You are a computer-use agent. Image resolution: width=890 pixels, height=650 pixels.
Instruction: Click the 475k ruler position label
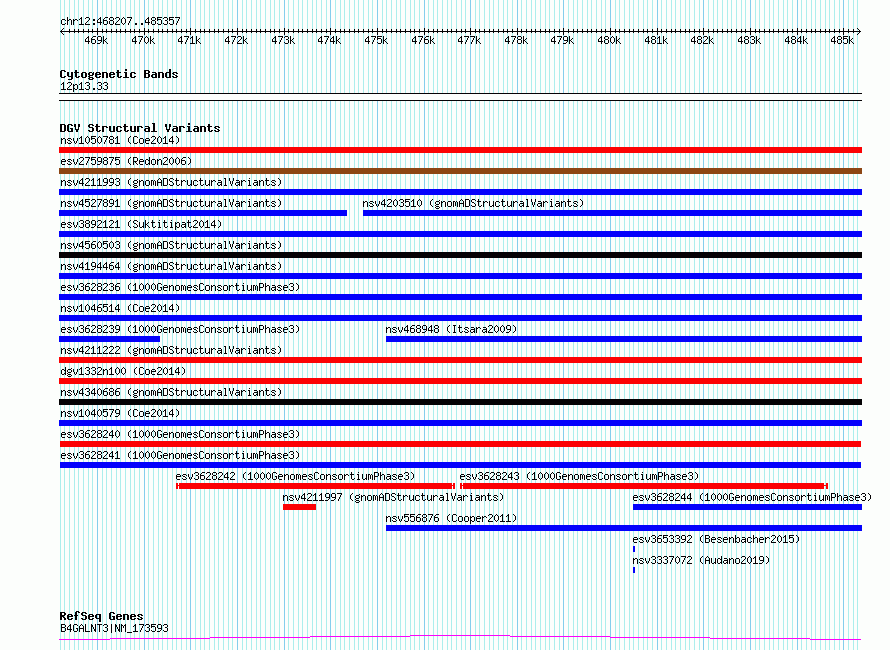tap(376, 40)
